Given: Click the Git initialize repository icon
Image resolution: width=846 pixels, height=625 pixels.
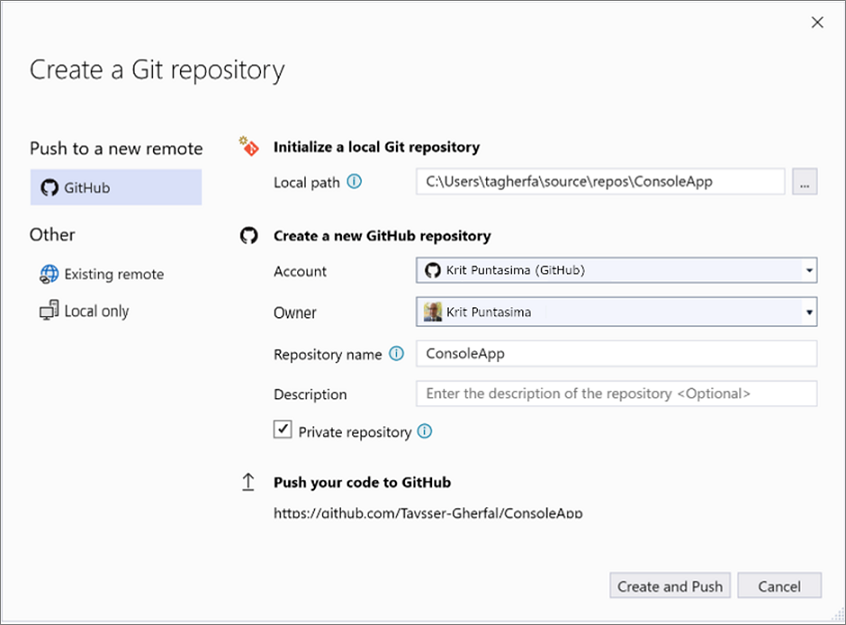Looking at the screenshot, I should pos(249,146).
